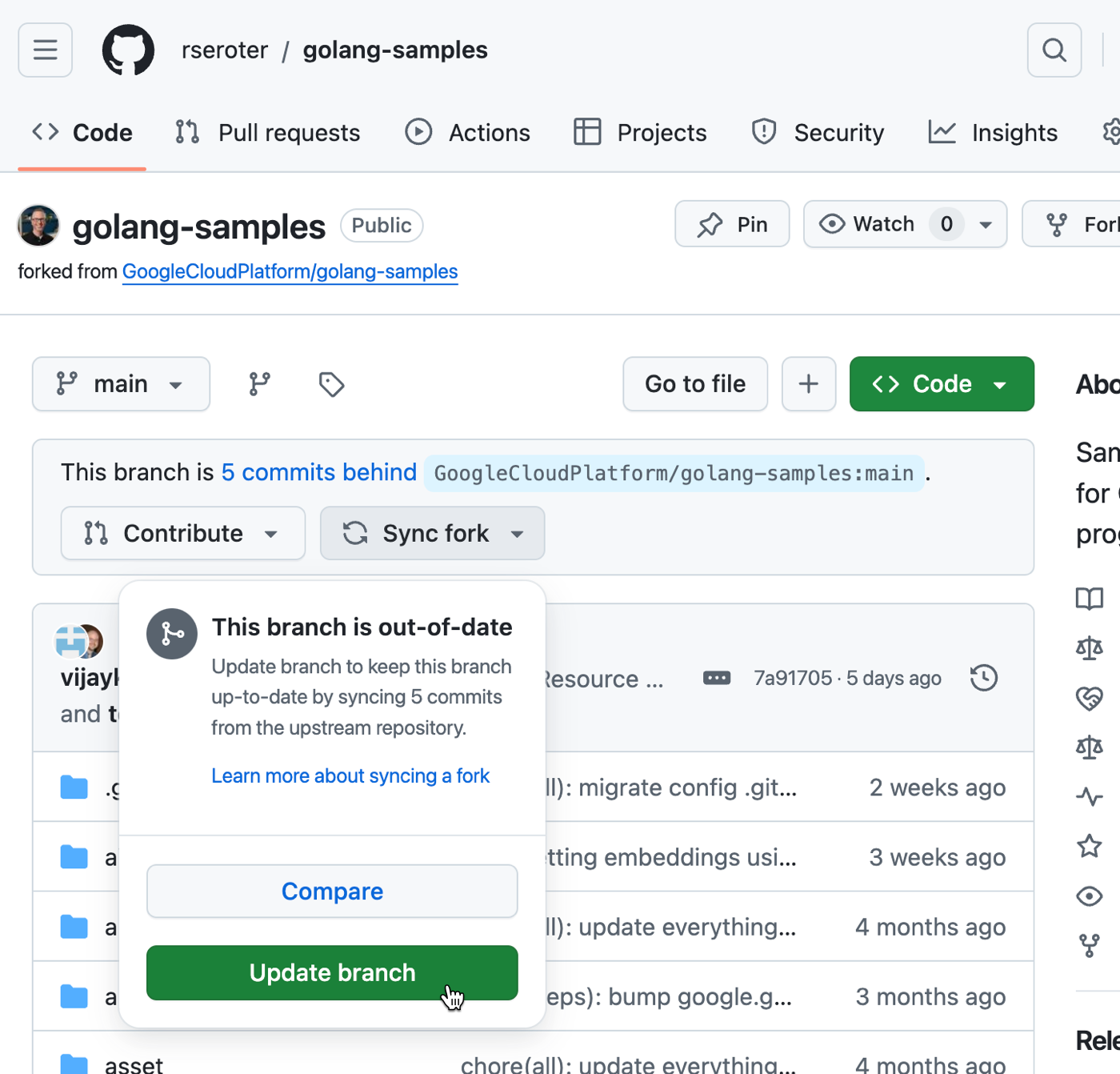The image size is (1120, 1074).
Task: Open the main branch dropdown
Action: pos(121,384)
